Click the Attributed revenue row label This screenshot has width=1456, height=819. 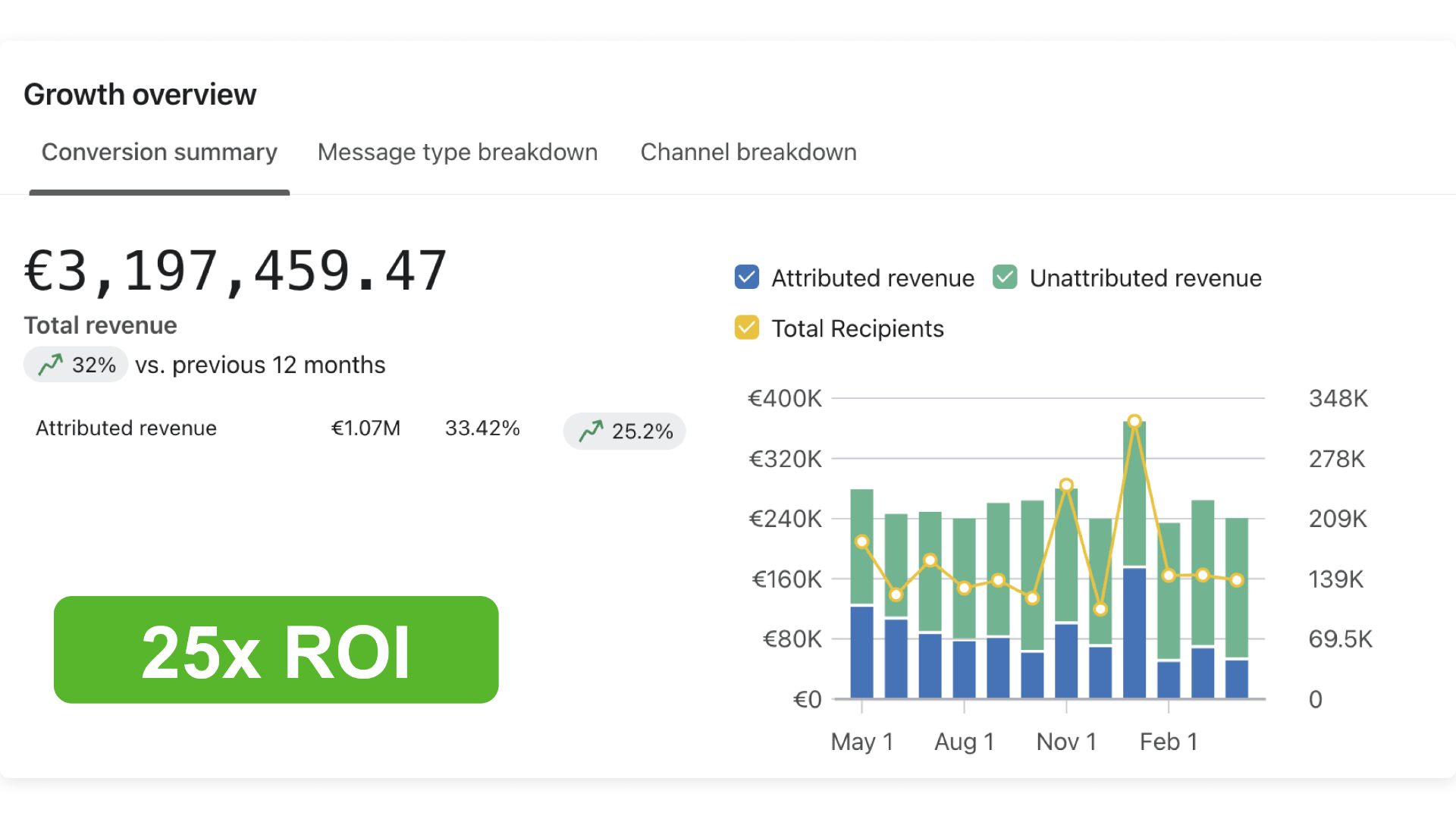pos(126,428)
